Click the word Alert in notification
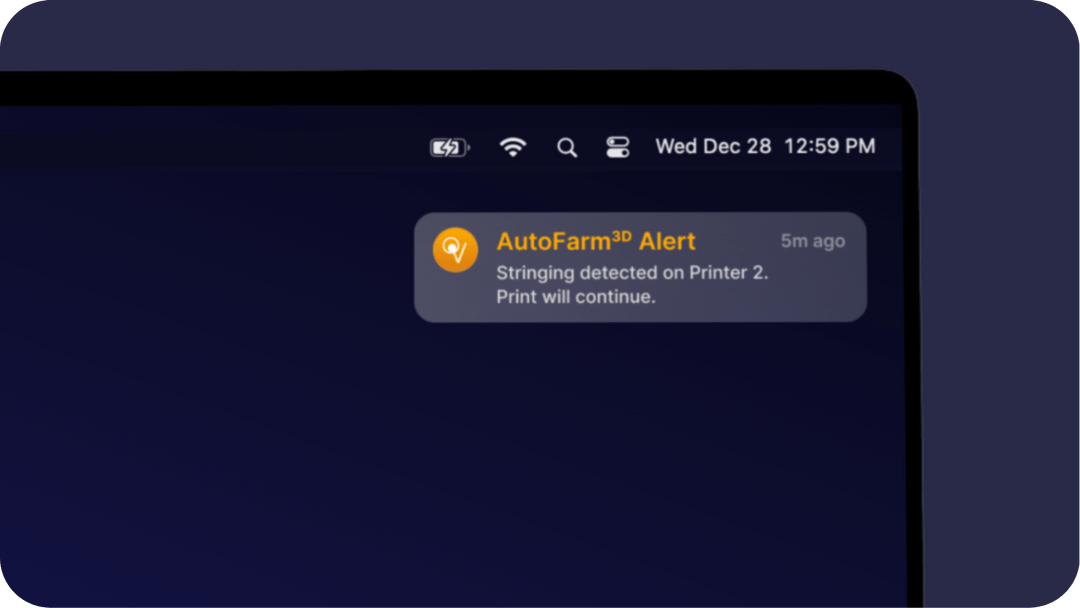This screenshot has height=608, width=1080. pyautogui.click(x=667, y=242)
